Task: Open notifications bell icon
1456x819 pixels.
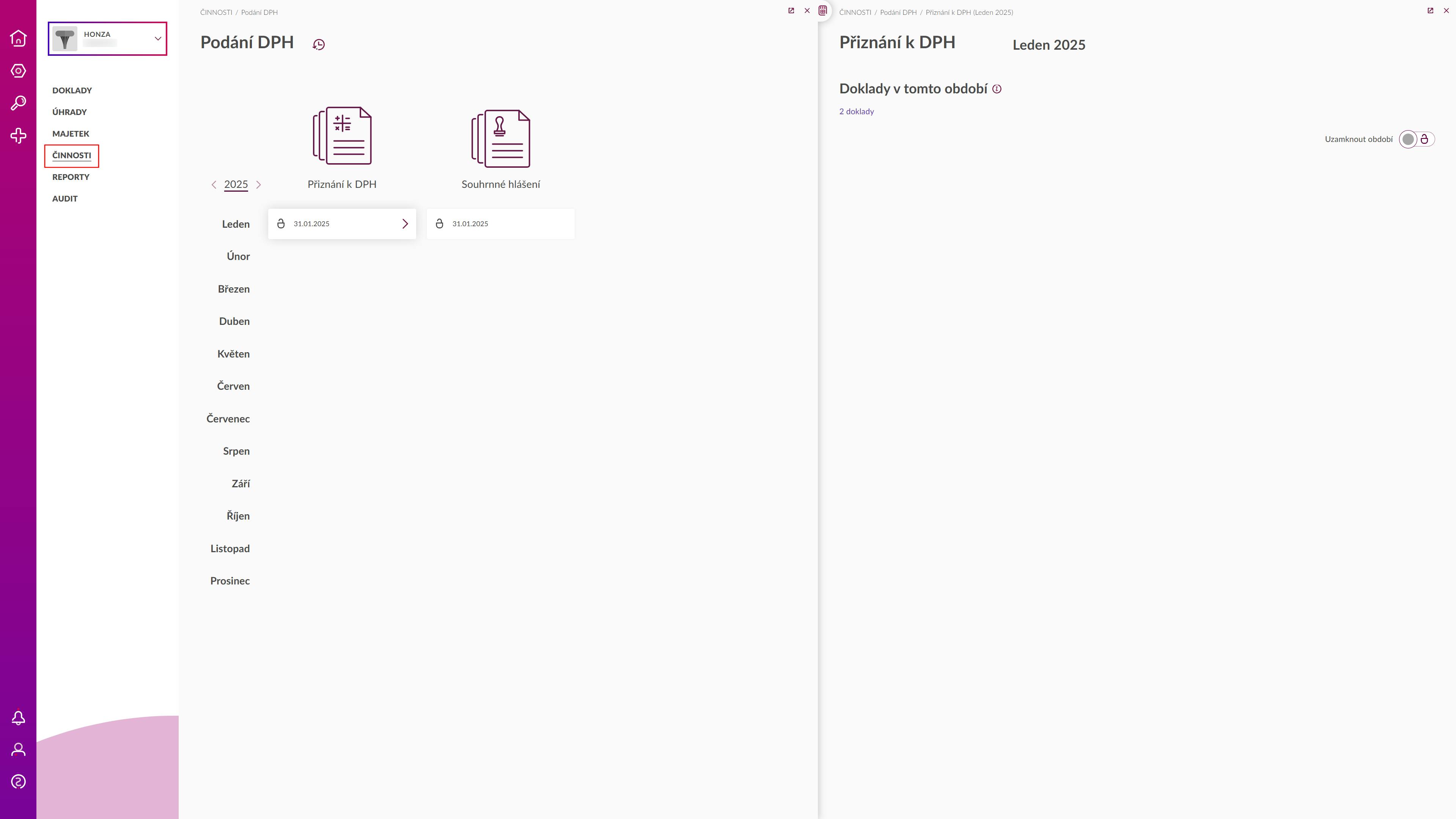Action: click(x=18, y=718)
